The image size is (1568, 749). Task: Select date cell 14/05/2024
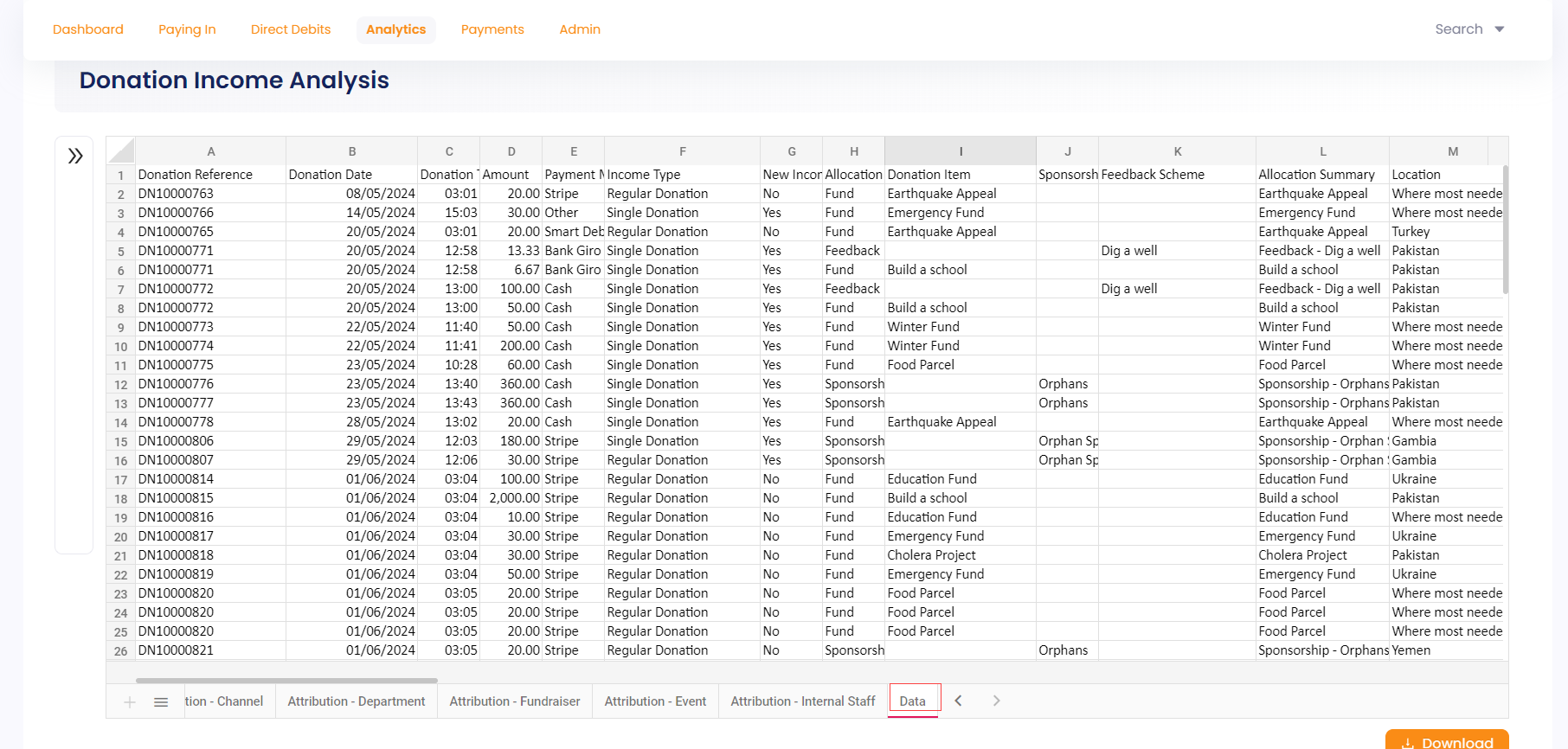click(352, 213)
